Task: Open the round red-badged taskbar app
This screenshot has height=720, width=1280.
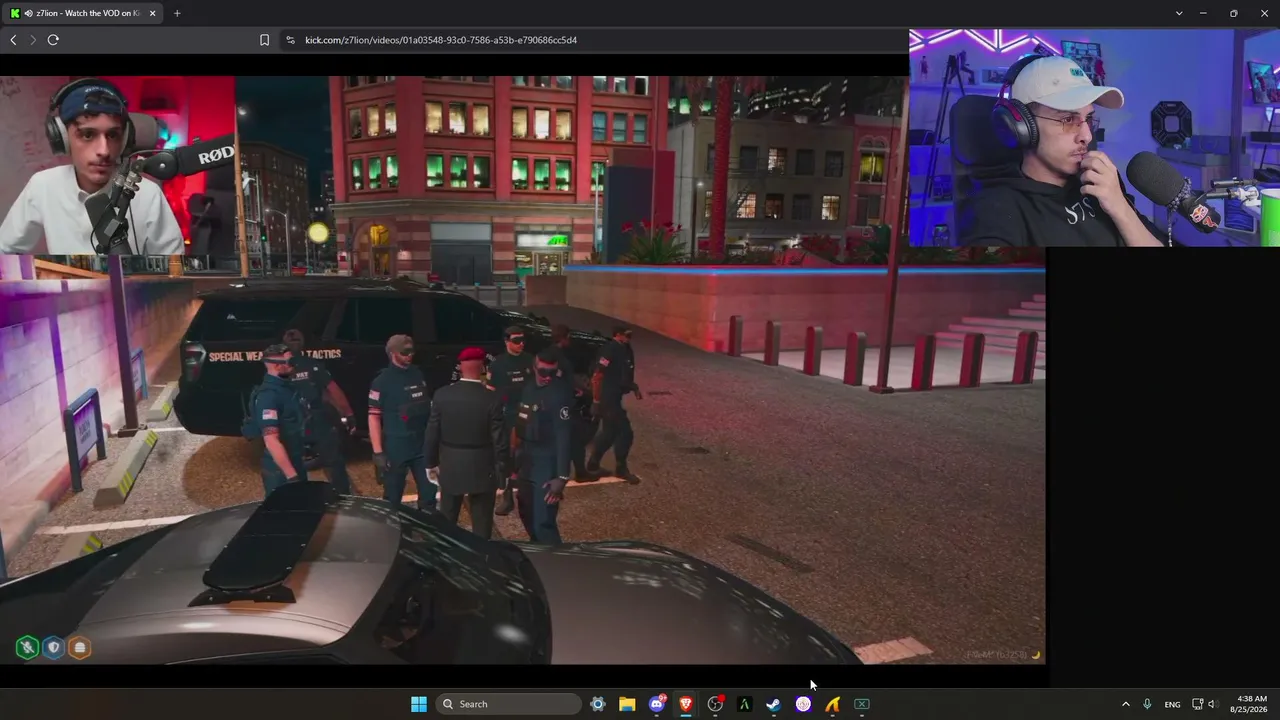Action: 715,704
